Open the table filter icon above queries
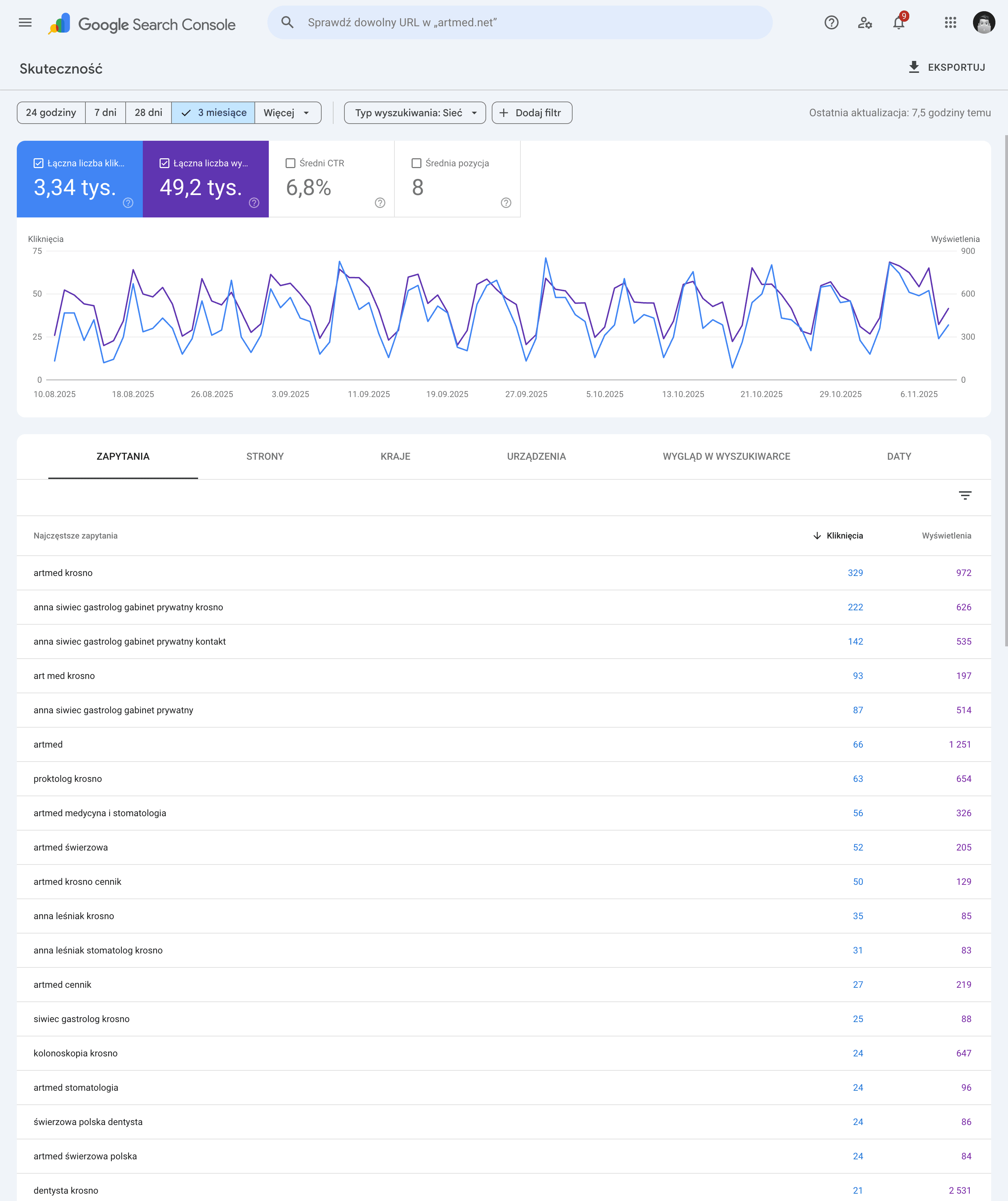The image size is (1008, 1201). [x=965, y=496]
